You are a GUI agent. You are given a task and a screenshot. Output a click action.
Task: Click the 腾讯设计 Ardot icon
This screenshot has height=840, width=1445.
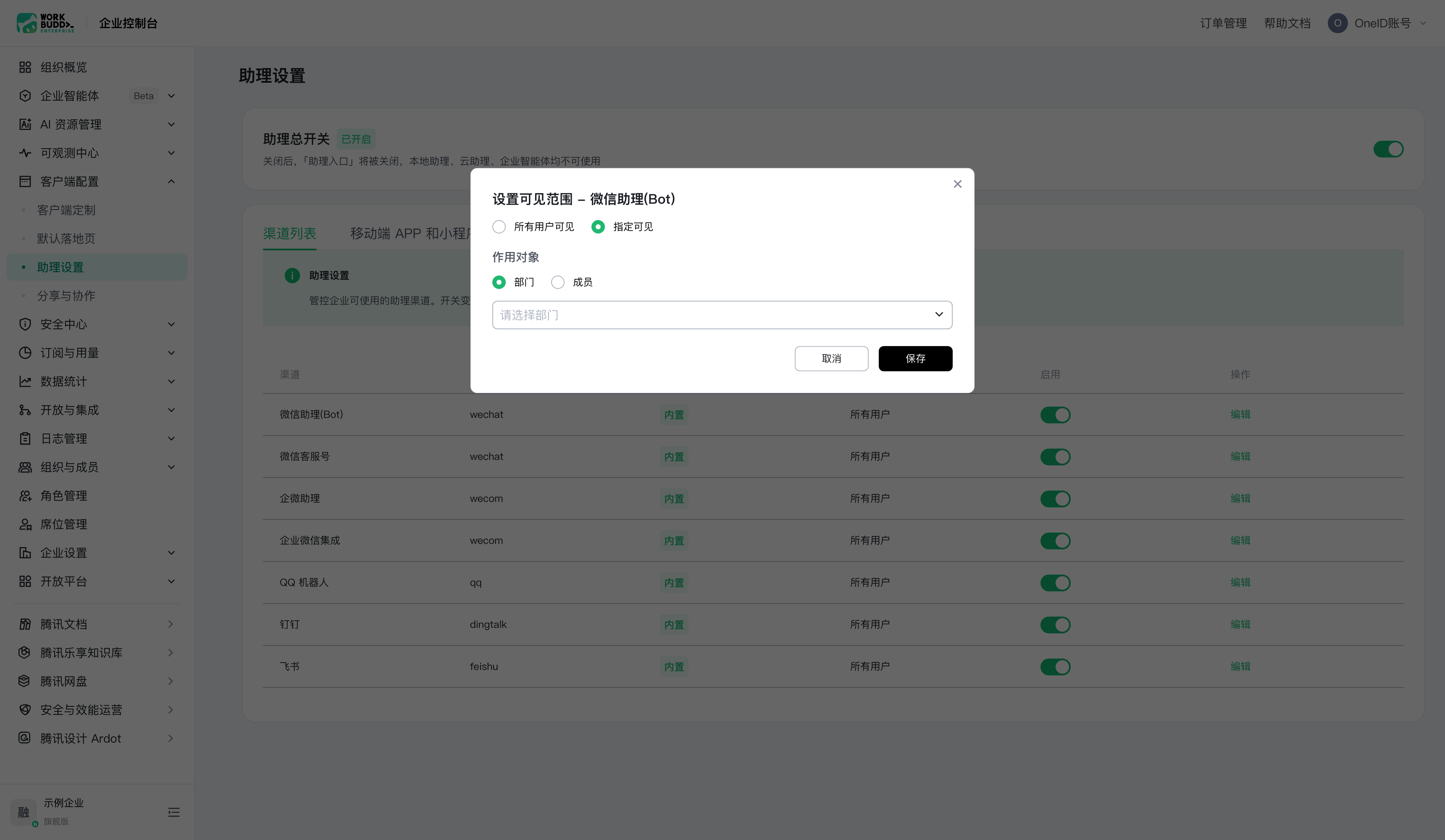point(25,738)
